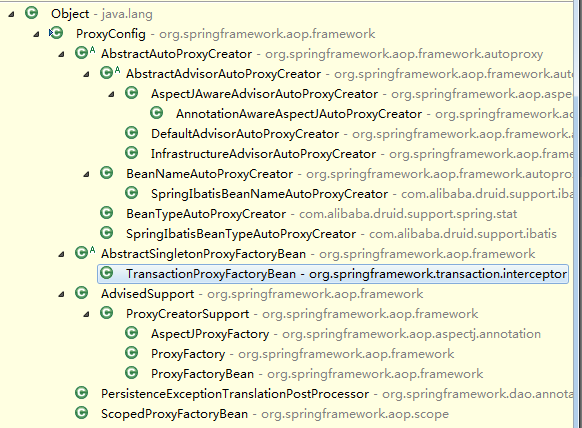This screenshot has width=582, height=428.
Task: Select ProxyConfig in the hierarchy
Action: 111,34
